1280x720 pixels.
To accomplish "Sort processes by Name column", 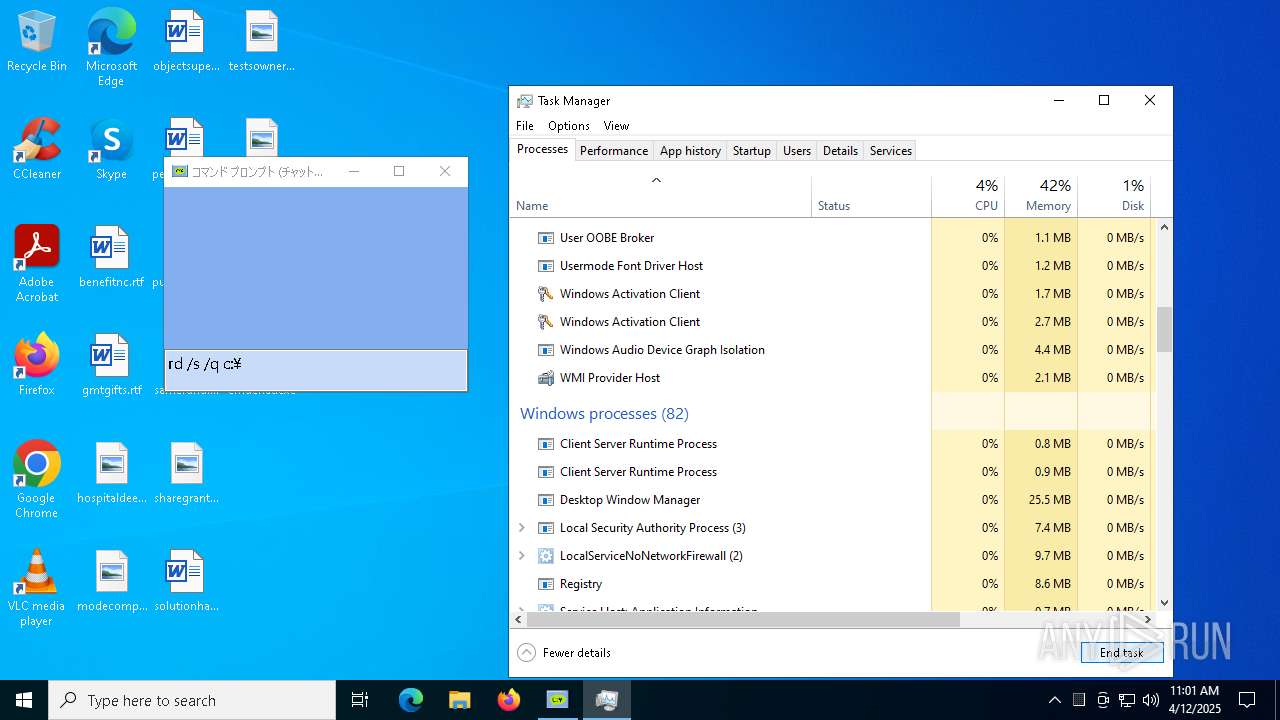I will [x=661, y=196].
